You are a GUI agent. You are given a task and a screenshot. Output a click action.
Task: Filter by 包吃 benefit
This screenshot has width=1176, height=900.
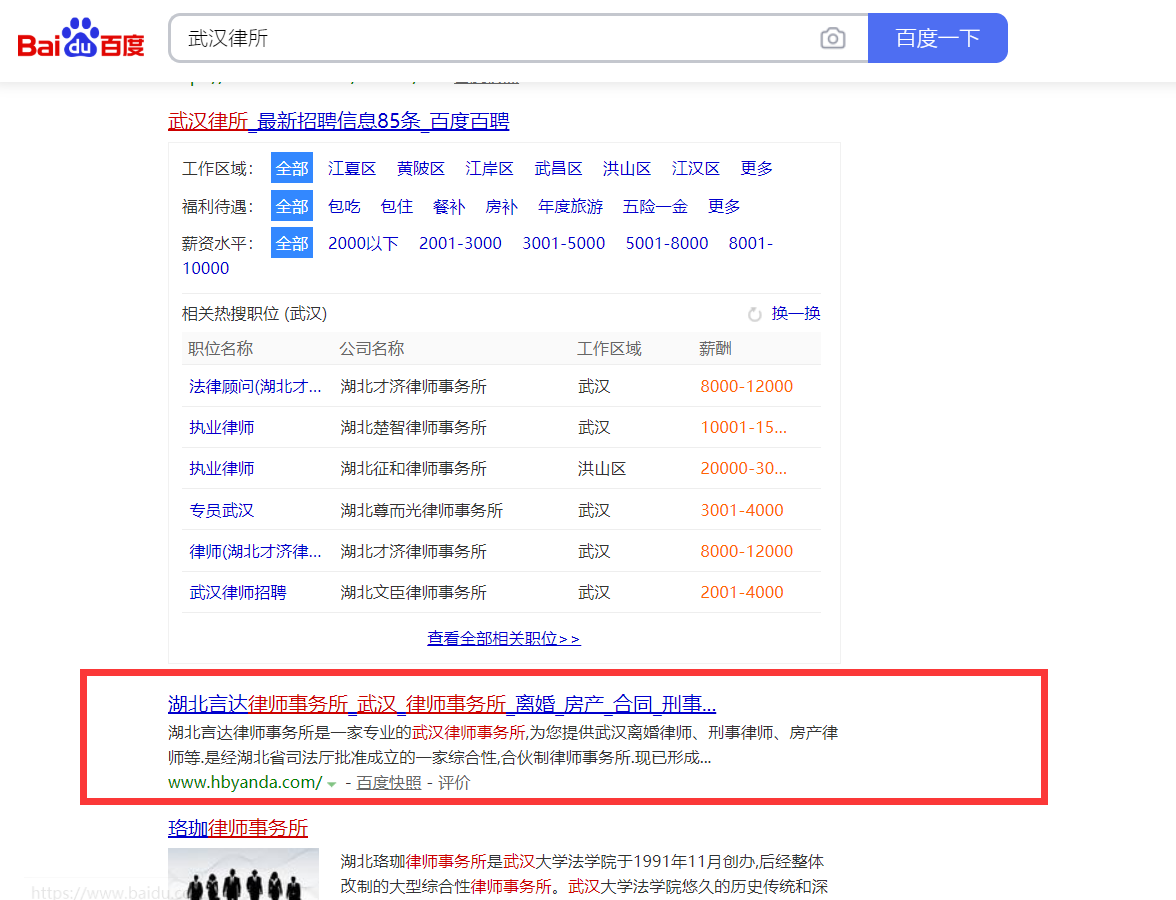click(344, 206)
